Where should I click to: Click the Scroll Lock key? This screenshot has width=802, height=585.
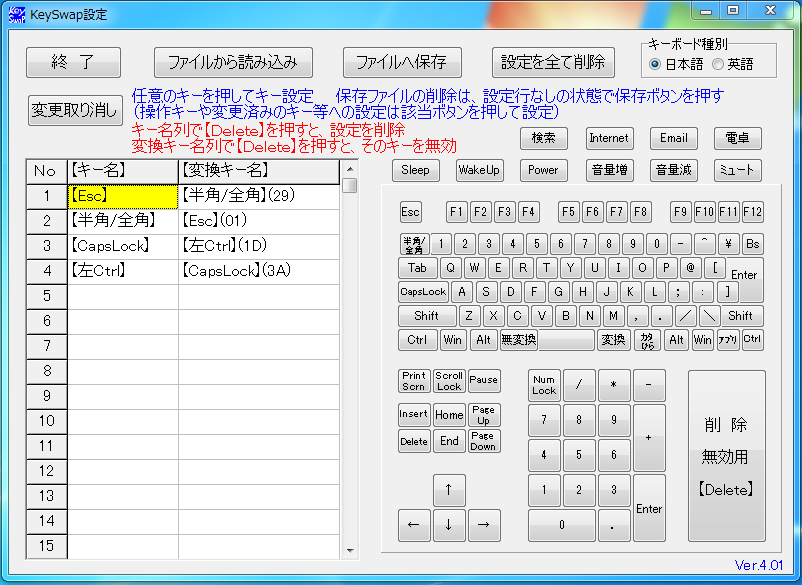click(449, 381)
